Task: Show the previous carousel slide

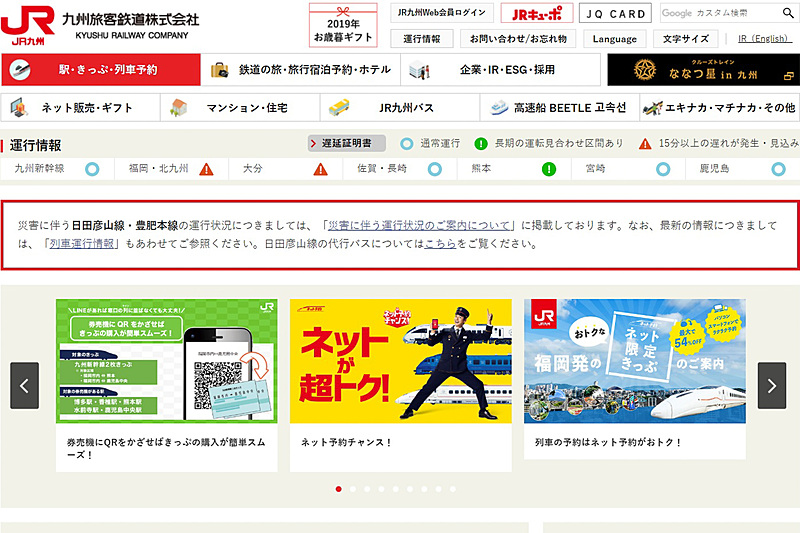Action: [24, 386]
